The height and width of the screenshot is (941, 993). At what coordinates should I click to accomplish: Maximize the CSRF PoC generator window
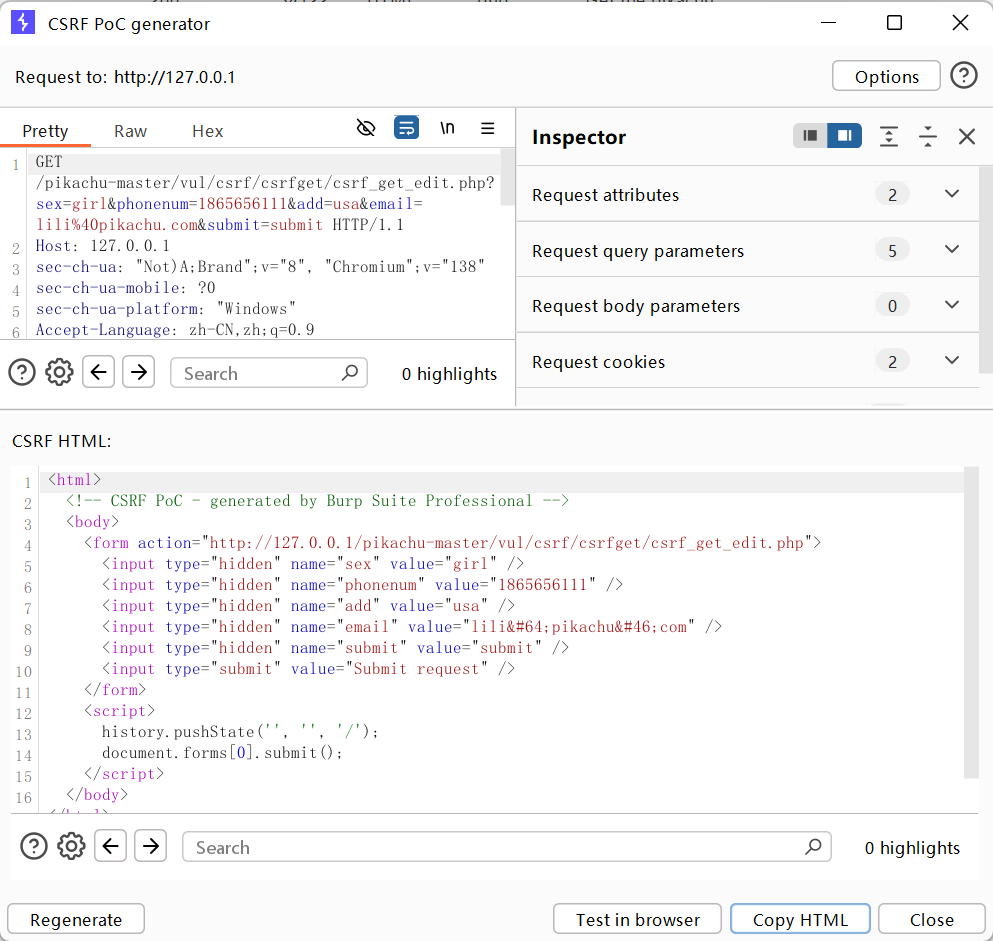click(x=894, y=23)
